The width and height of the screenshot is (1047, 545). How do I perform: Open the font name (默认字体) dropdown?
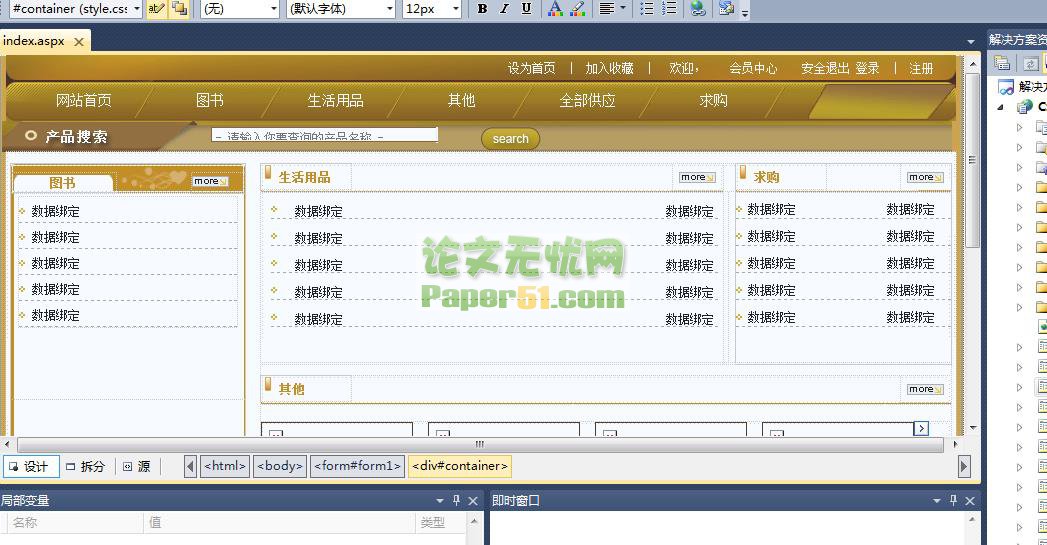point(390,9)
